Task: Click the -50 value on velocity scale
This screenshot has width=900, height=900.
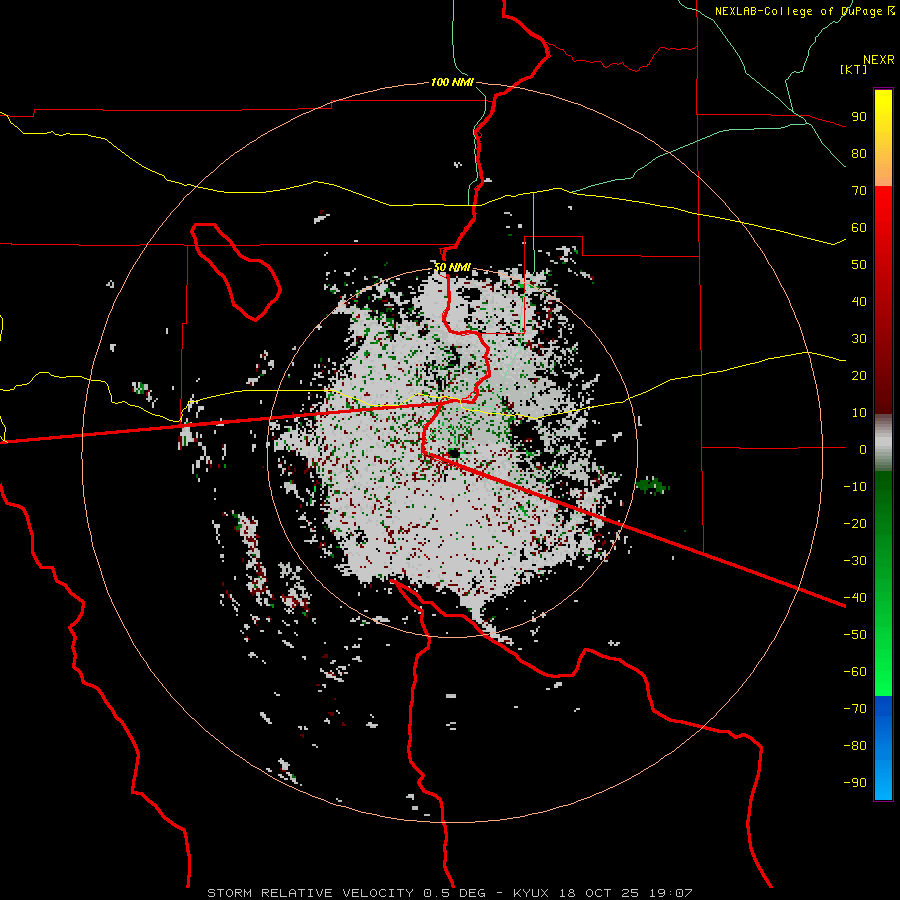Action: (855, 634)
